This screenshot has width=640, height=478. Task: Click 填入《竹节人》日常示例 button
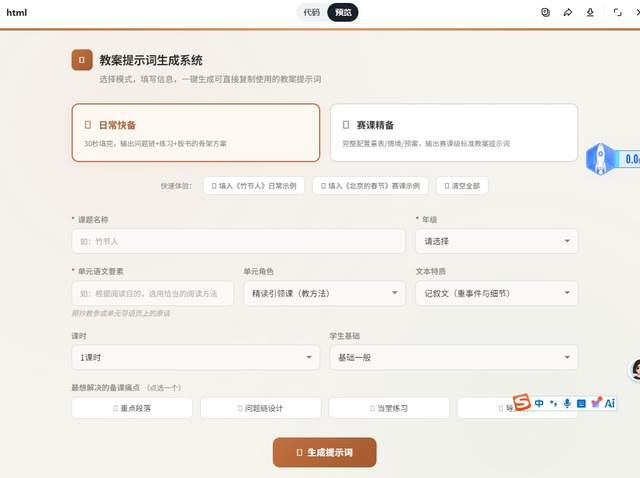(x=254, y=186)
